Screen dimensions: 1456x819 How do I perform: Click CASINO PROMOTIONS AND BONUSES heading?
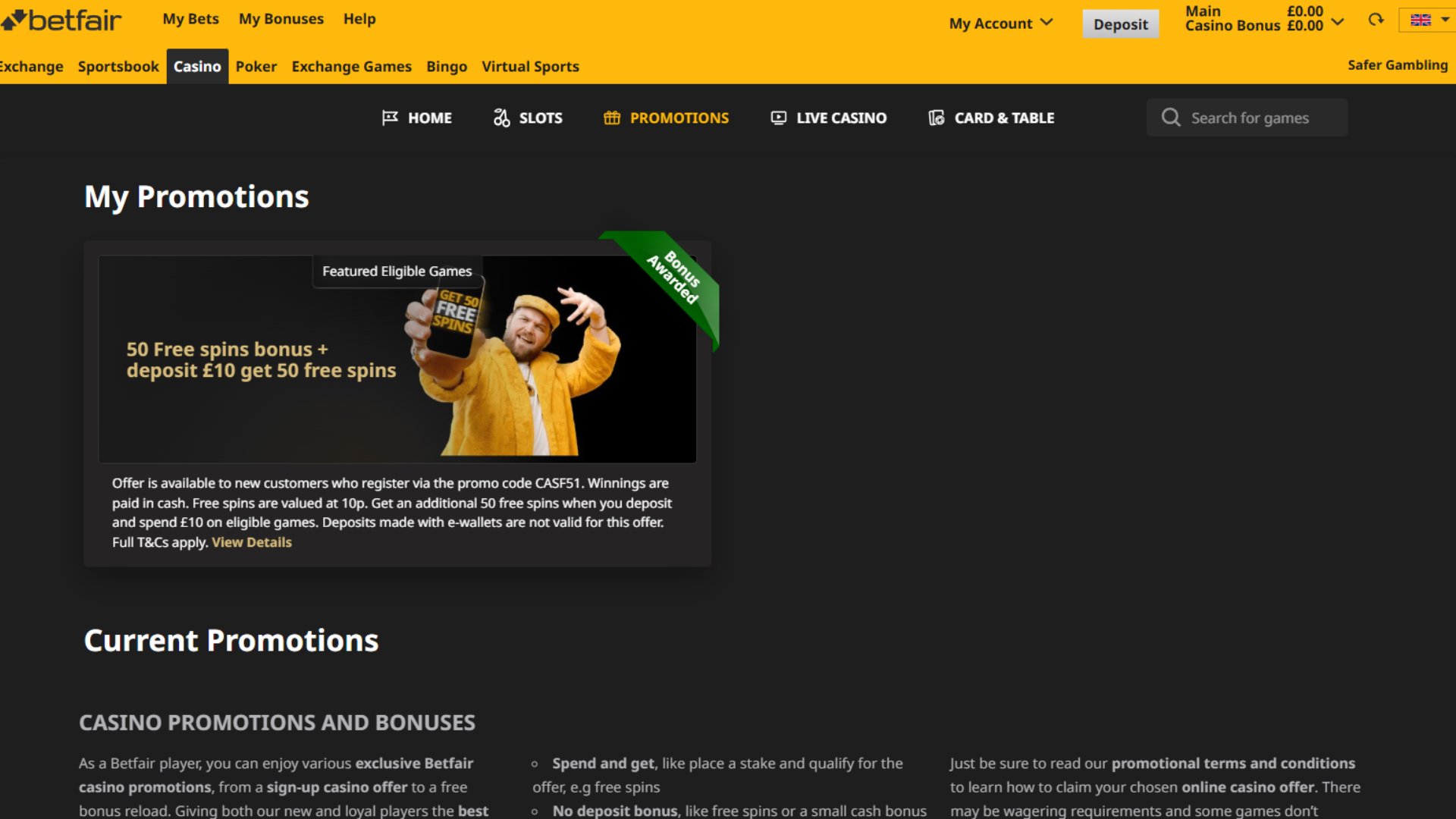pos(277,723)
